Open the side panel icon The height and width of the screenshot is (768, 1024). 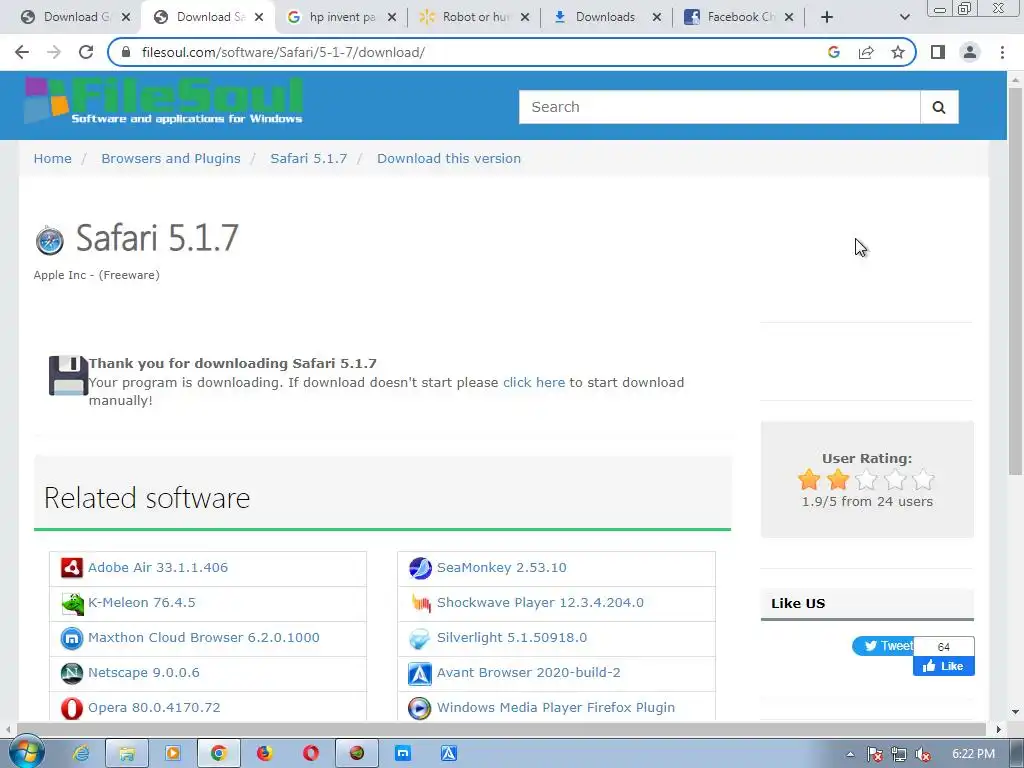point(938,52)
